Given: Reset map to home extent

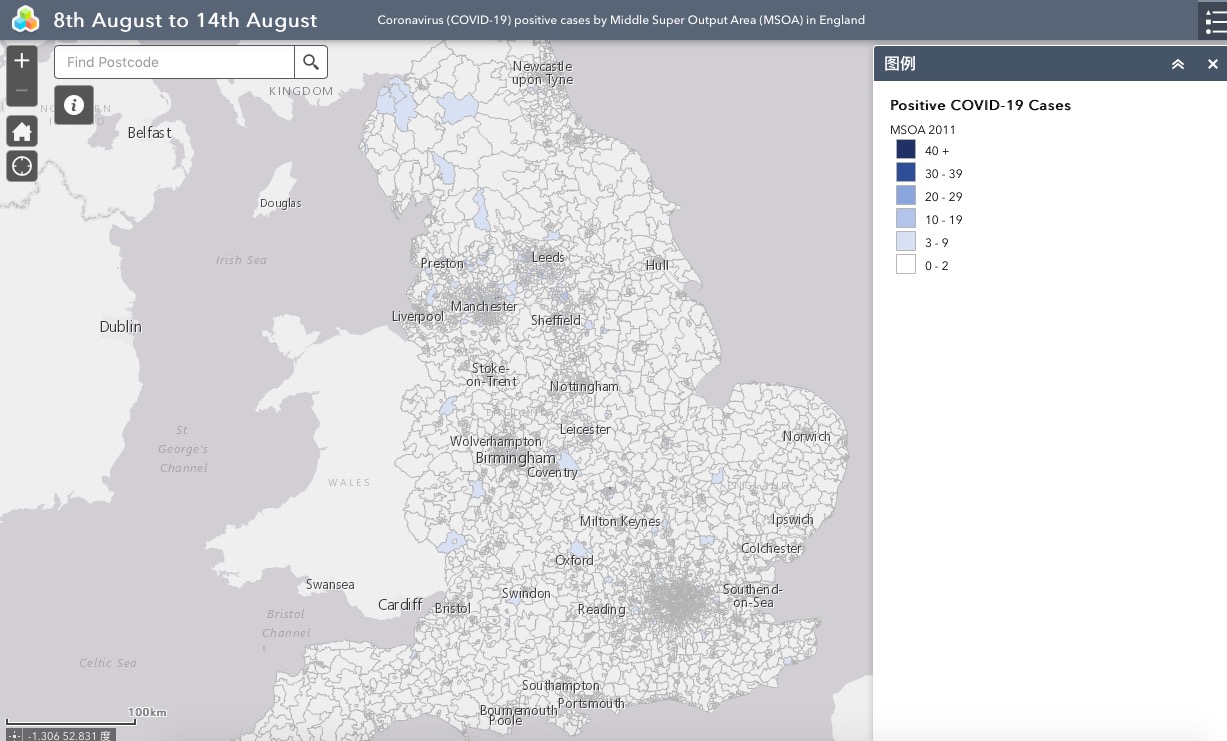Looking at the screenshot, I should [x=22, y=131].
